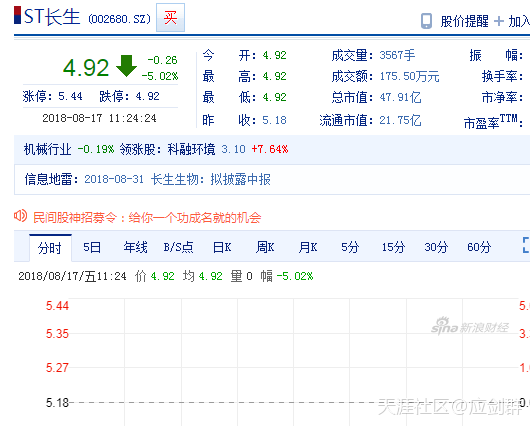This screenshot has height=426, width=530.
Task: Select the 60分 chart tab
Action: pyautogui.click(x=479, y=247)
